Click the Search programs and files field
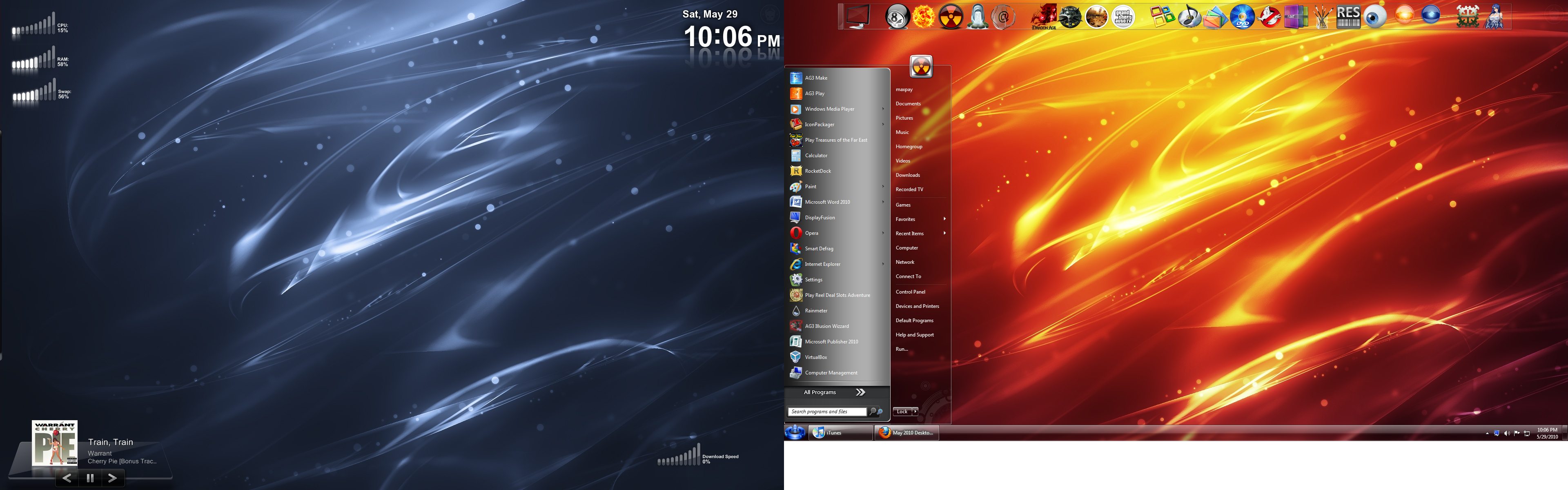 tap(826, 412)
